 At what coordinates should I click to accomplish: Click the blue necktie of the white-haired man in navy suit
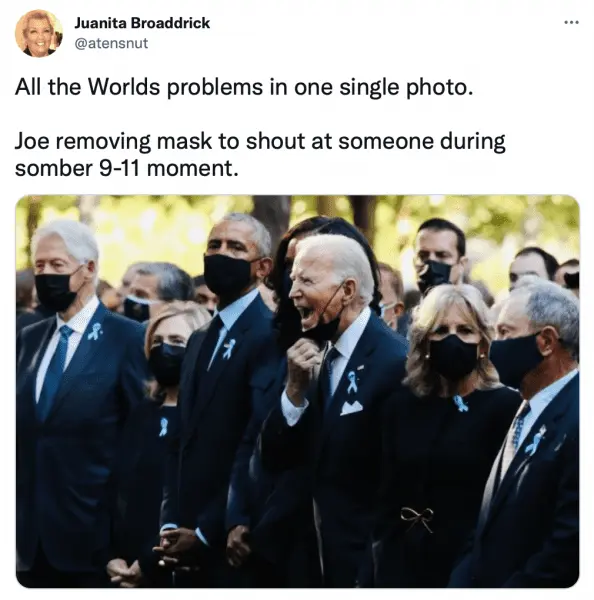(55, 372)
